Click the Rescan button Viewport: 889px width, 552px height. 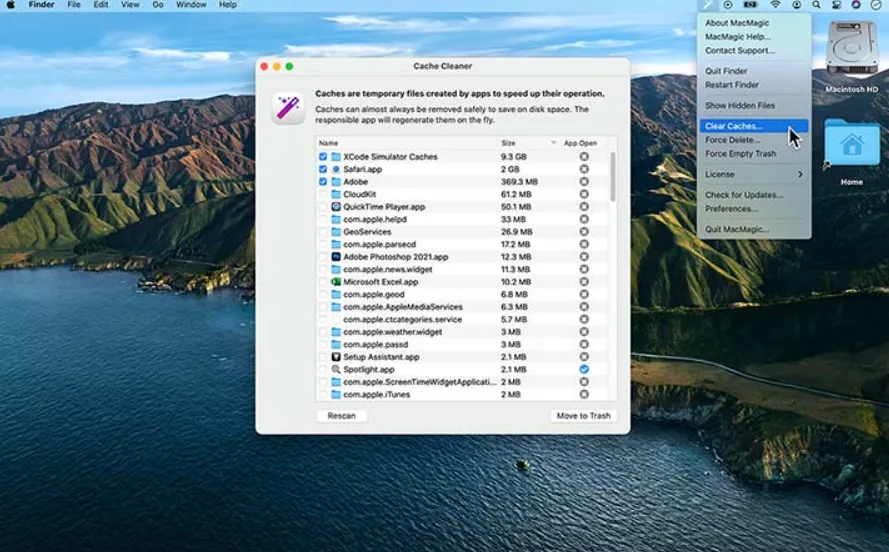coord(341,415)
